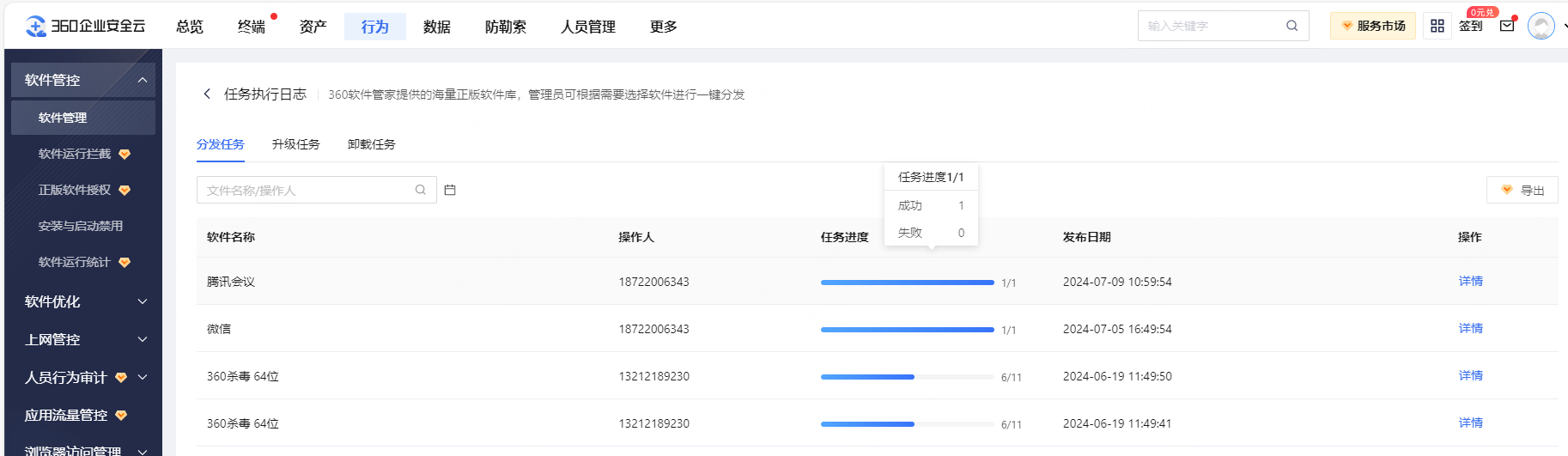The width and height of the screenshot is (1568, 456).
Task: Click the 发布日期 column header
Action: (x=1087, y=237)
